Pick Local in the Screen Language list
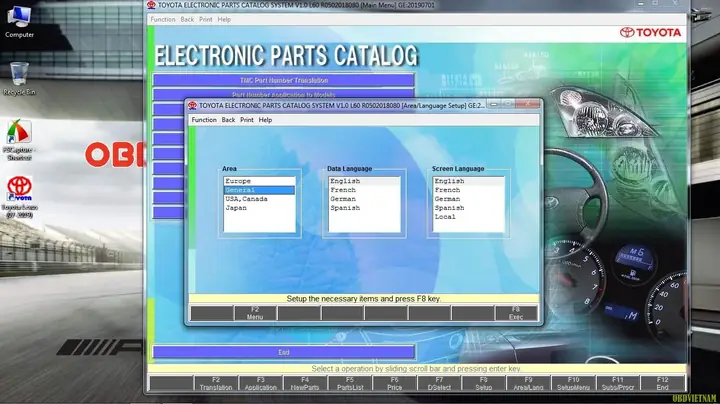The height and width of the screenshot is (404, 720). pyautogui.click(x=468, y=217)
